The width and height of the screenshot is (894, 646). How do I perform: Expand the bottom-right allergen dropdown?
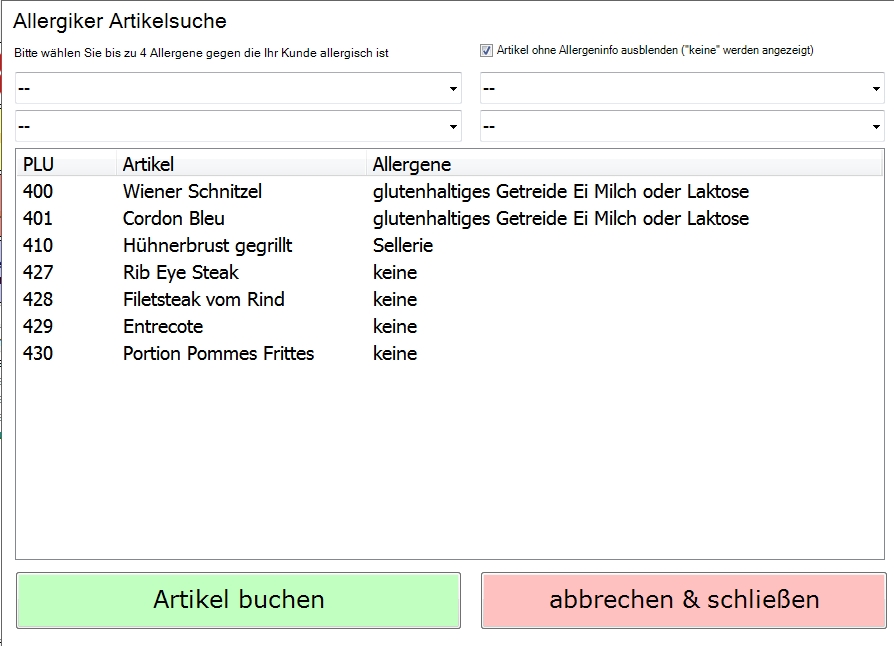tap(682, 126)
